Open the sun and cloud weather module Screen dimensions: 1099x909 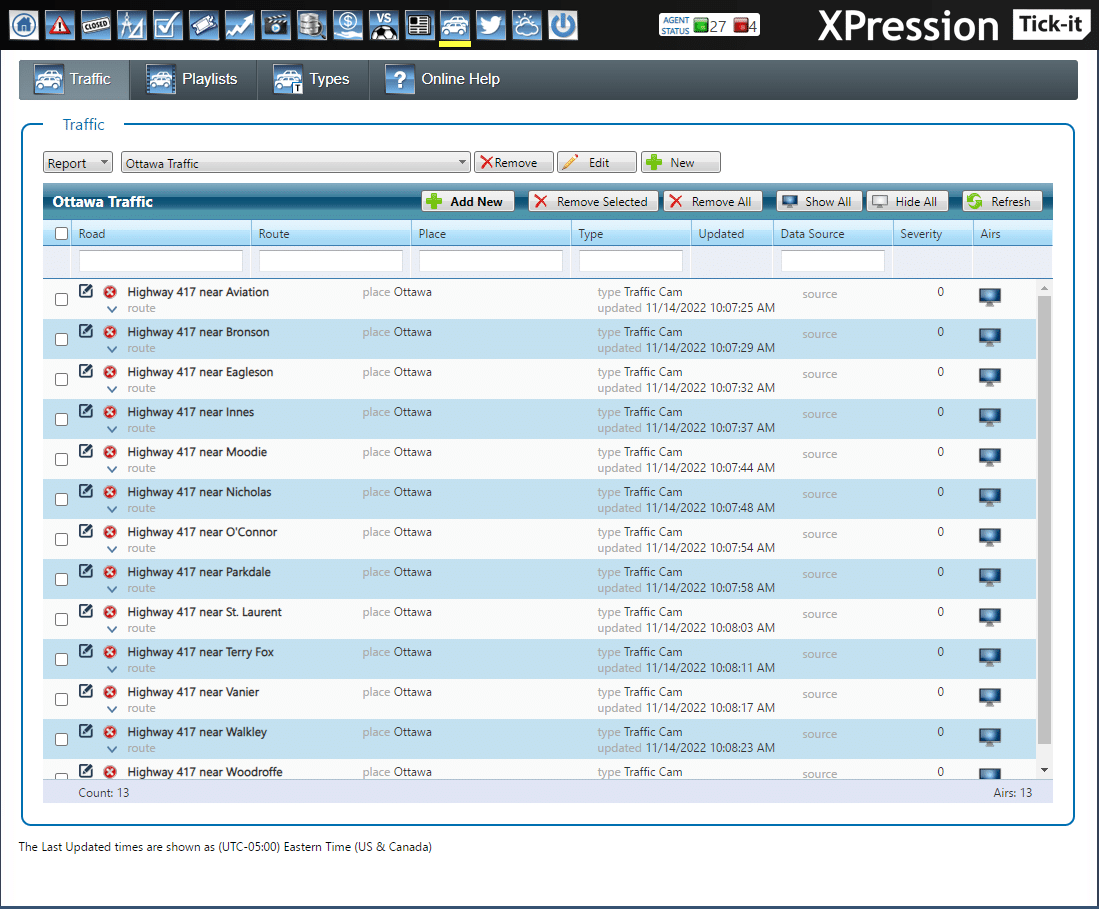[x=527, y=26]
